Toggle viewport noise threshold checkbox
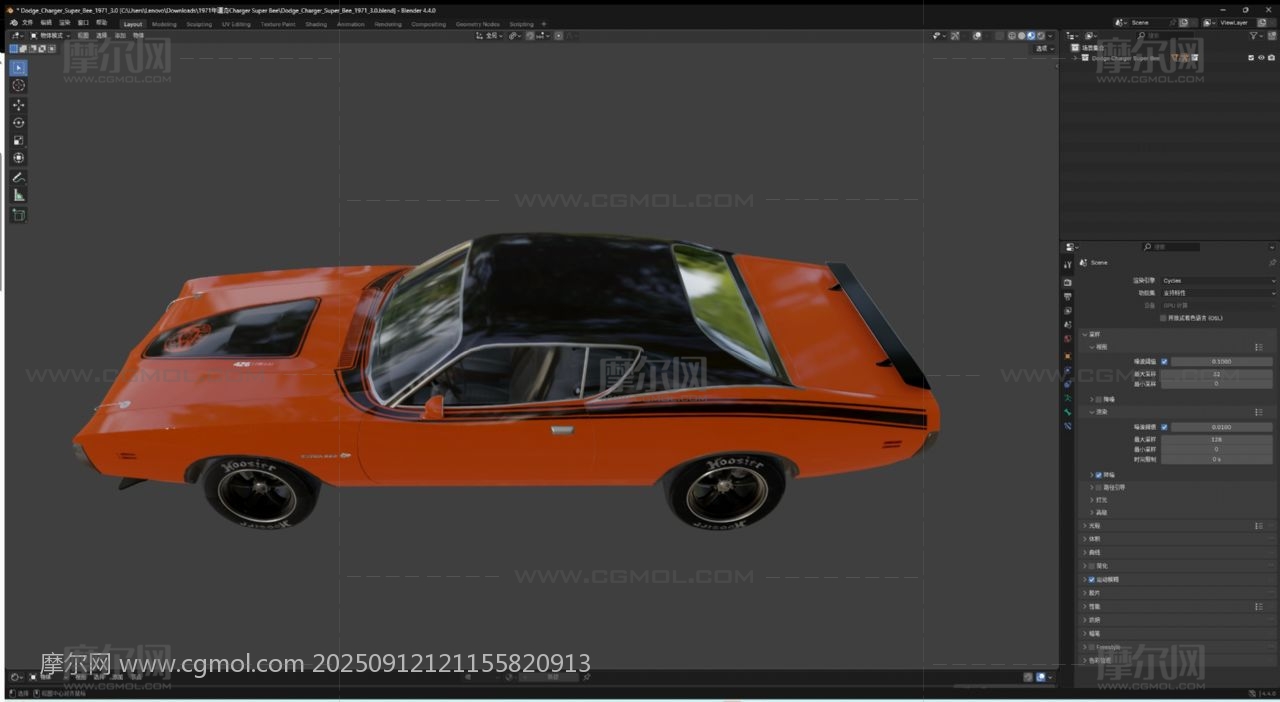Screen dimensions: 1280x702 [1164, 362]
